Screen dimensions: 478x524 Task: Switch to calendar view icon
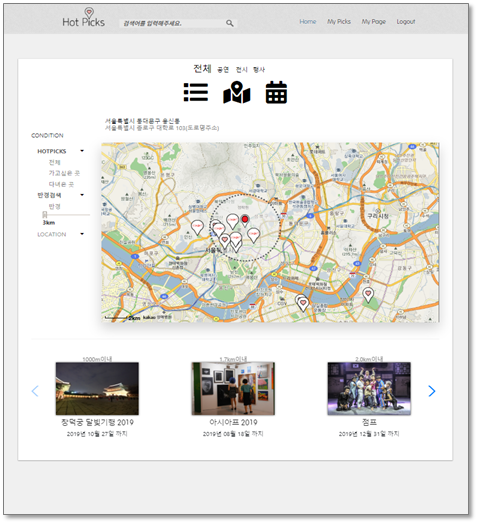pyautogui.click(x=276, y=92)
